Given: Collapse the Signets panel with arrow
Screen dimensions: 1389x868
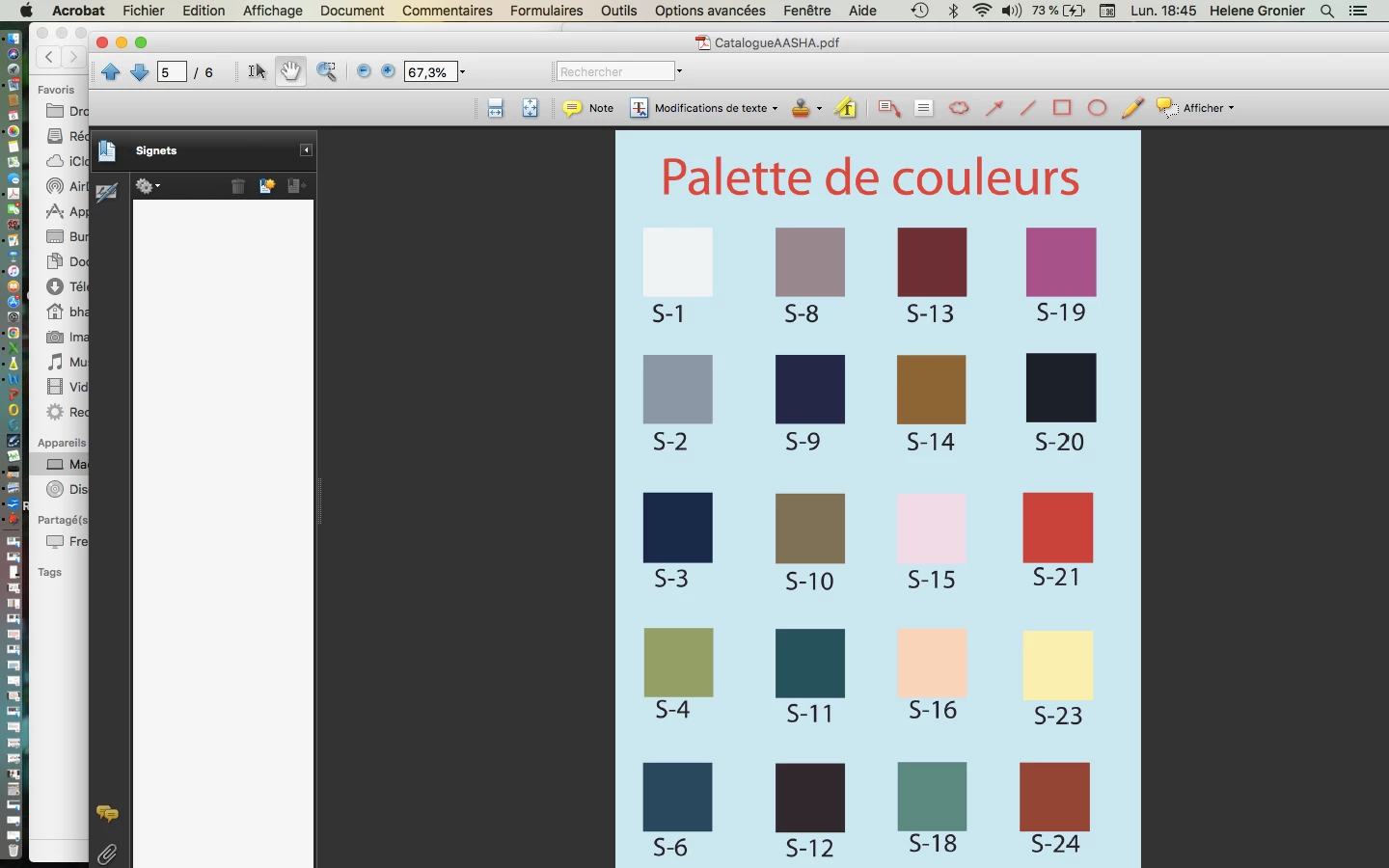Looking at the screenshot, I should point(306,150).
